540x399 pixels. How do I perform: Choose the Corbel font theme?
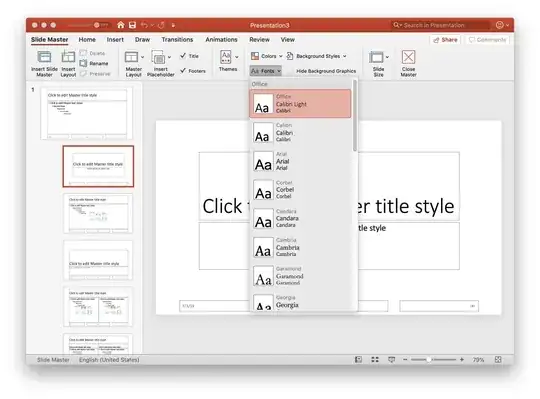pos(300,190)
